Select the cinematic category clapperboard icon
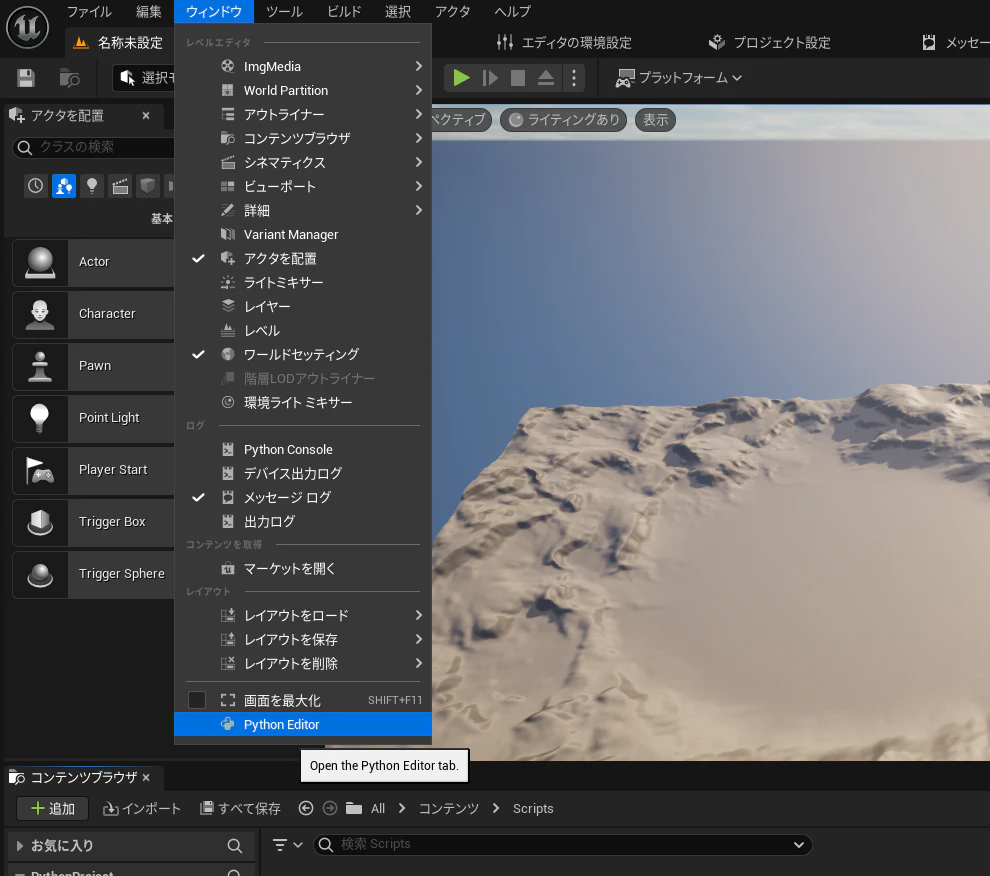The image size is (990, 876). [120, 186]
